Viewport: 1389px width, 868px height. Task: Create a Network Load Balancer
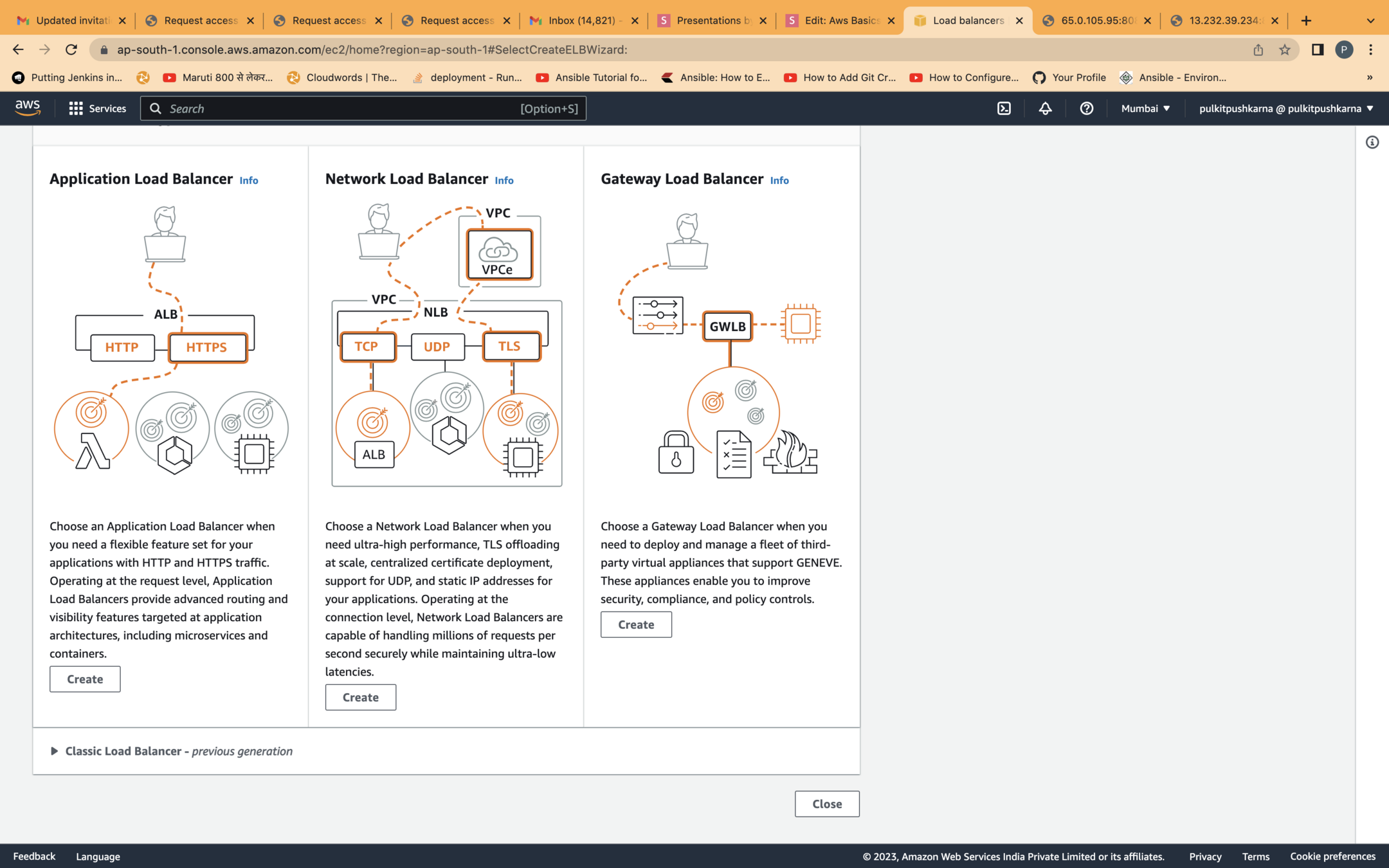[x=360, y=697]
